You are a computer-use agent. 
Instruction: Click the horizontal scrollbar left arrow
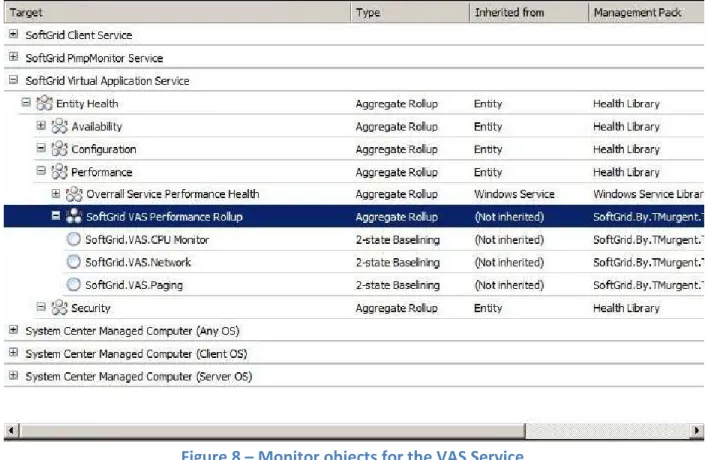click(11, 431)
